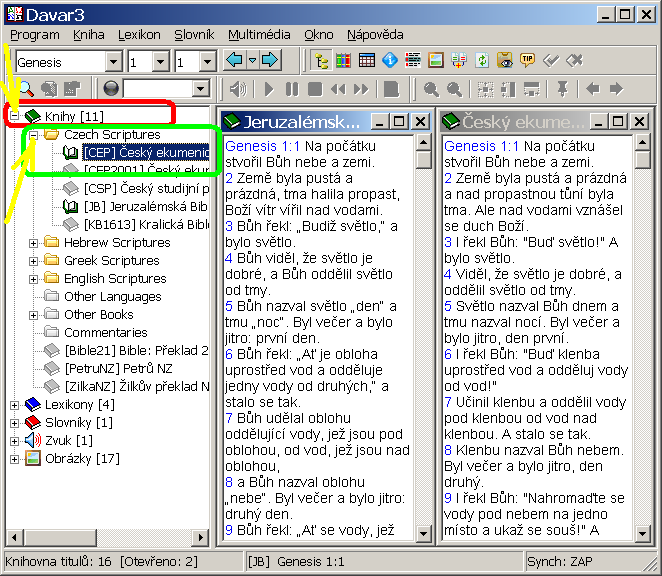Collapse the Czech Scriptures folder
Viewport: 662px width, 576px height.
click(34, 134)
